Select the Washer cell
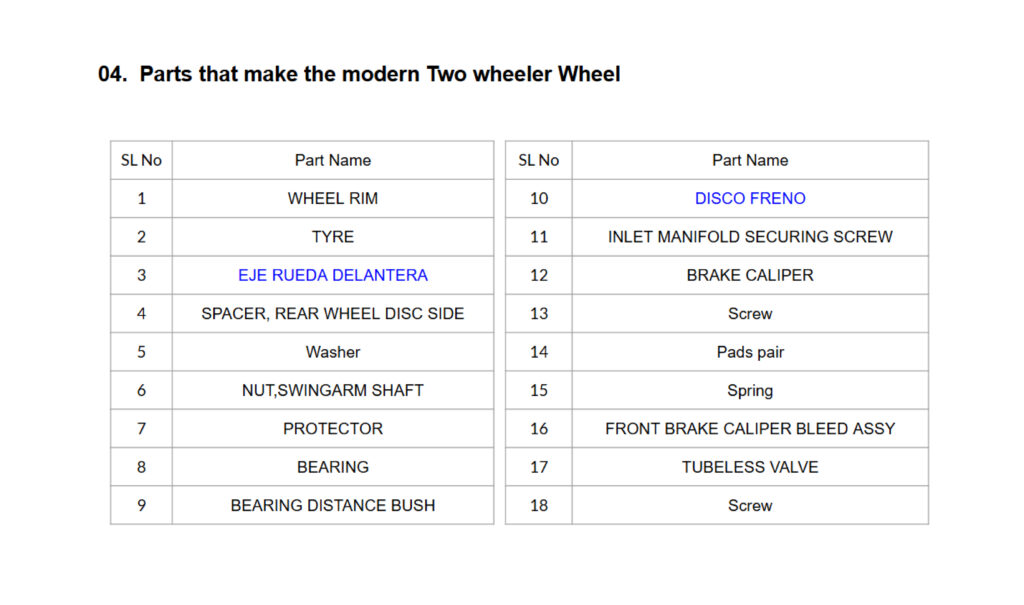Image resolution: width=1024 pixels, height=605 pixels. point(332,352)
